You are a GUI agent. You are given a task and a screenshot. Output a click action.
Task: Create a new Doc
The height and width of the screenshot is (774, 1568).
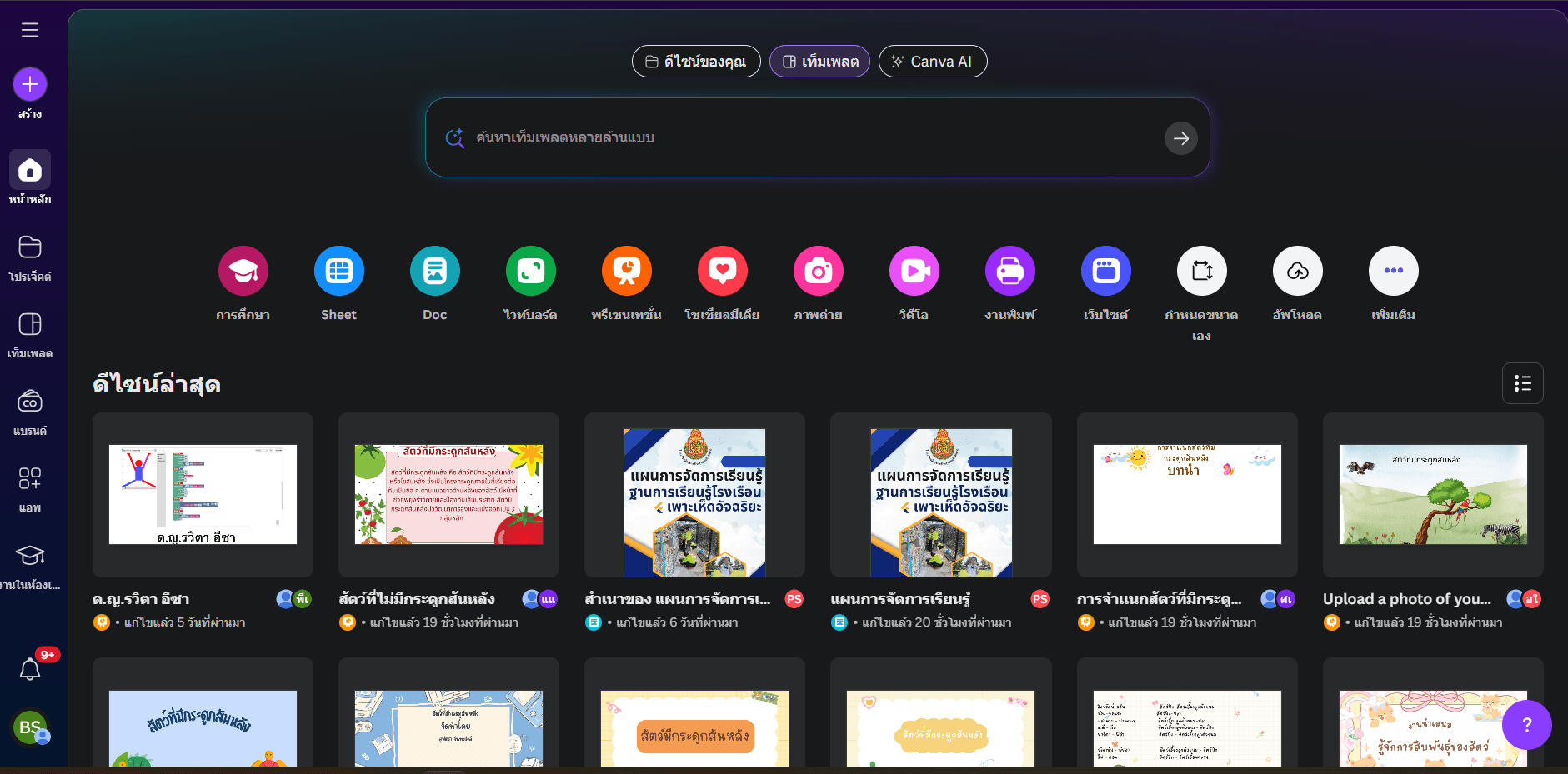(x=435, y=271)
